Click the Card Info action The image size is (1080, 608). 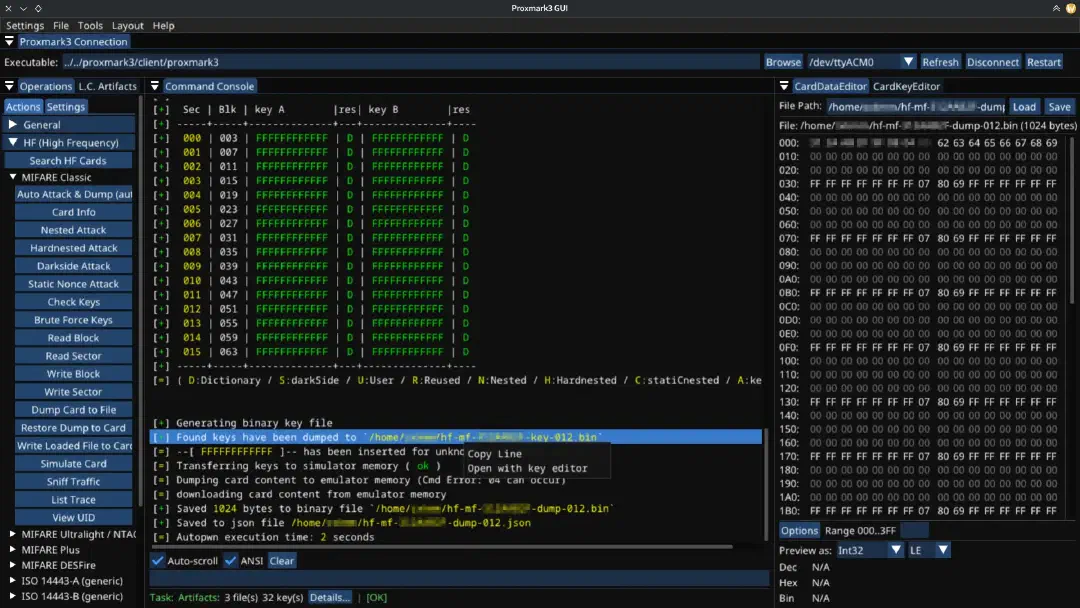(x=74, y=212)
